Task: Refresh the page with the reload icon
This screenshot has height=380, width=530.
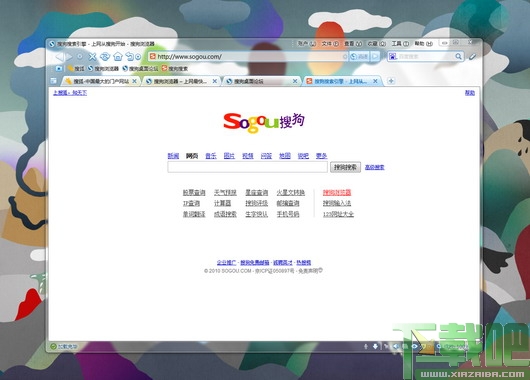Action: 105,56
